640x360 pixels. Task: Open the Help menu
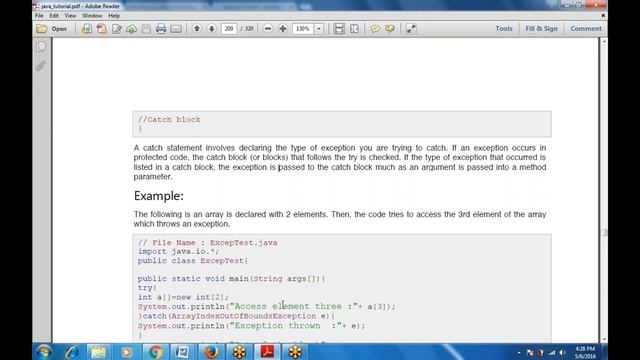[x=114, y=16]
